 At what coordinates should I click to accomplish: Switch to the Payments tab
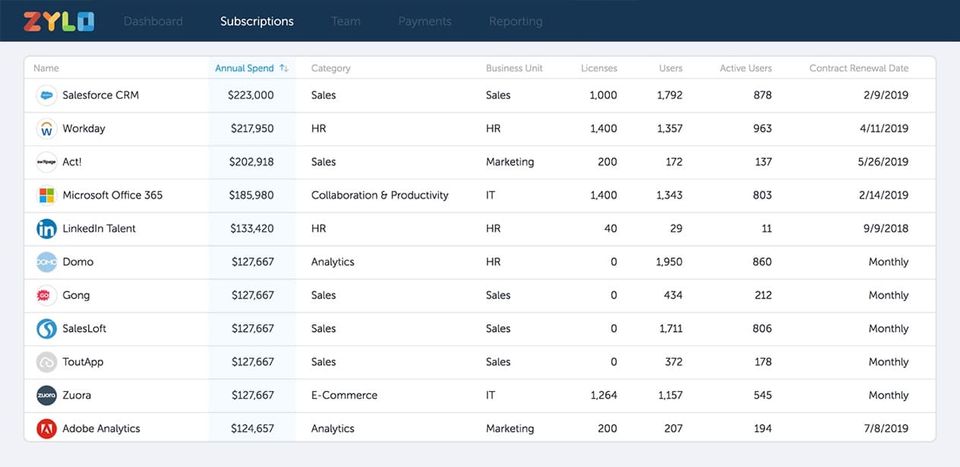[x=424, y=21]
